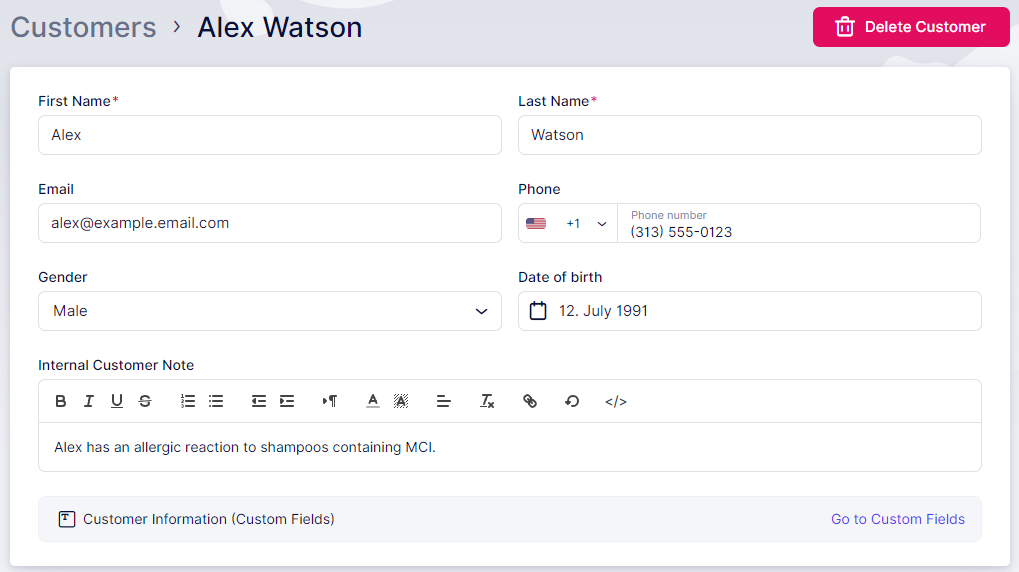The image size is (1019, 572).
Task: Undo the last change in the note editor
Action: coord(572,401)
